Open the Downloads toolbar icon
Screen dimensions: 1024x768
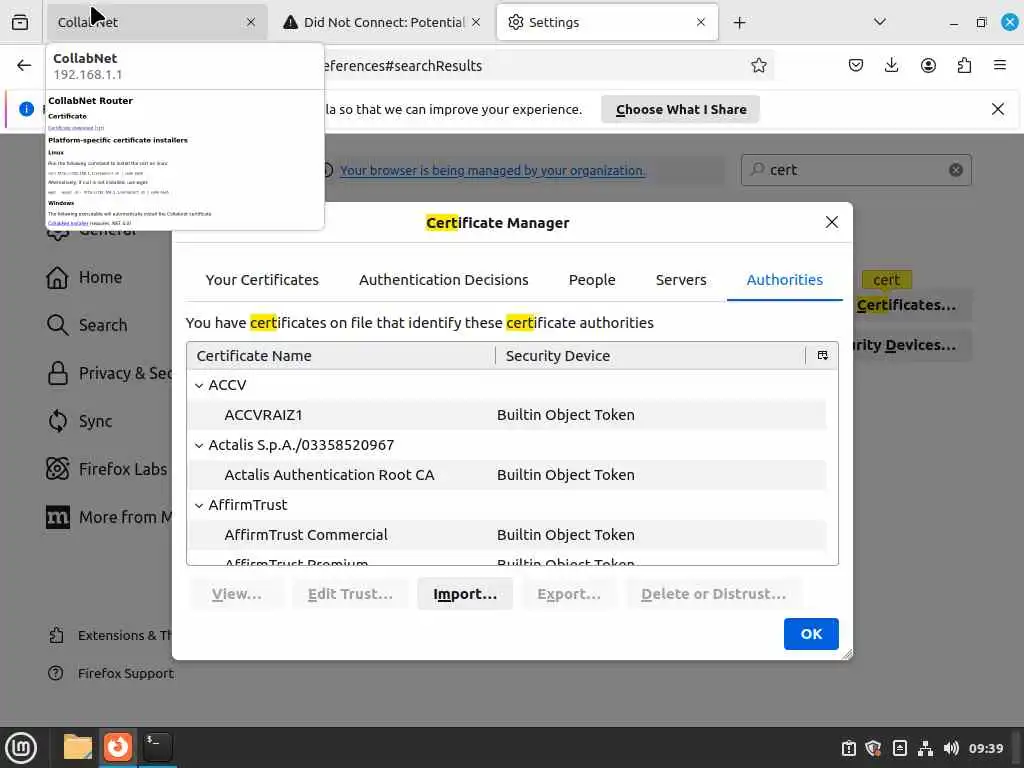(891, 65)
